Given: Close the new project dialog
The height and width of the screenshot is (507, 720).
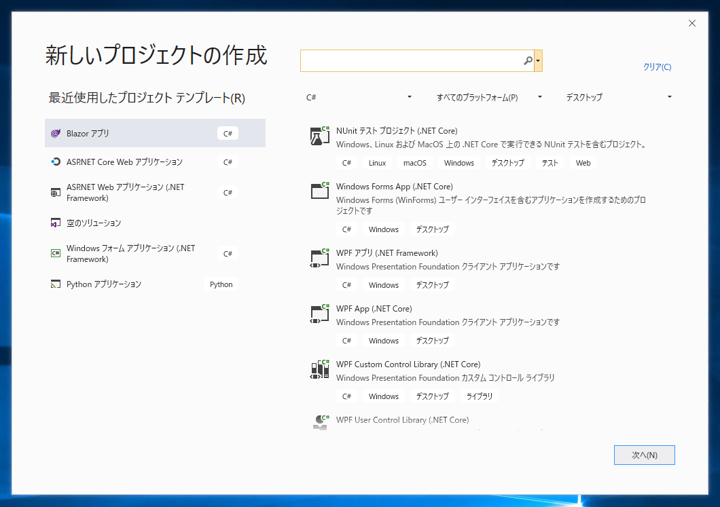Looking at the screenshot, I should [x=692, y=23].
